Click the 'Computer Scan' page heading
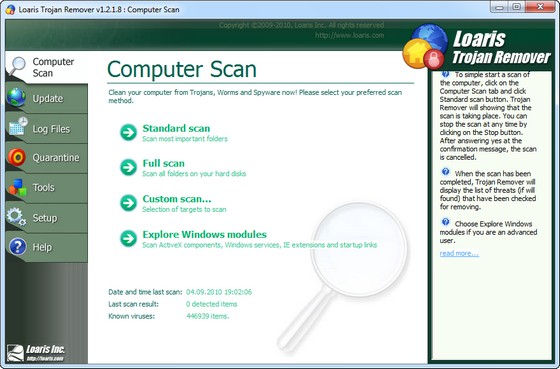The height and width of the screenshot is (369, 560). pyautogui.click(x=182, y=69)
